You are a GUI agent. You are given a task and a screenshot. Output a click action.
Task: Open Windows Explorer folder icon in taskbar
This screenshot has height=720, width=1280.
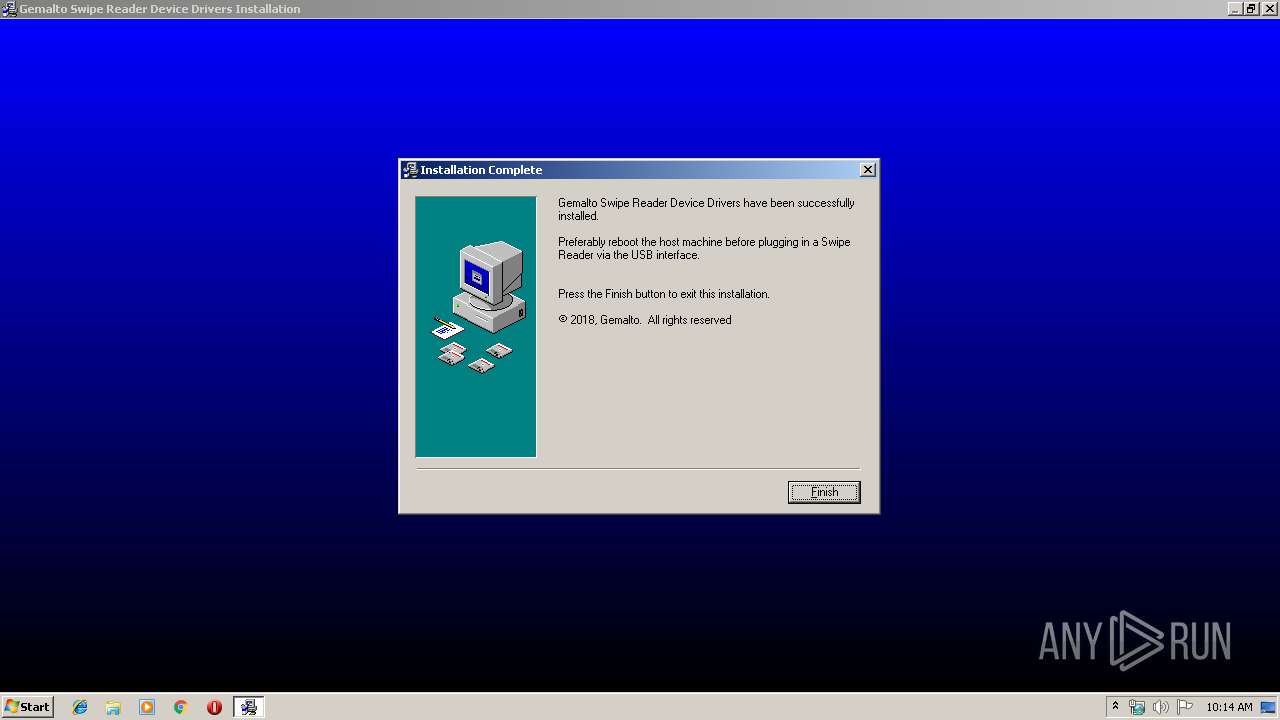coord(113,707)
